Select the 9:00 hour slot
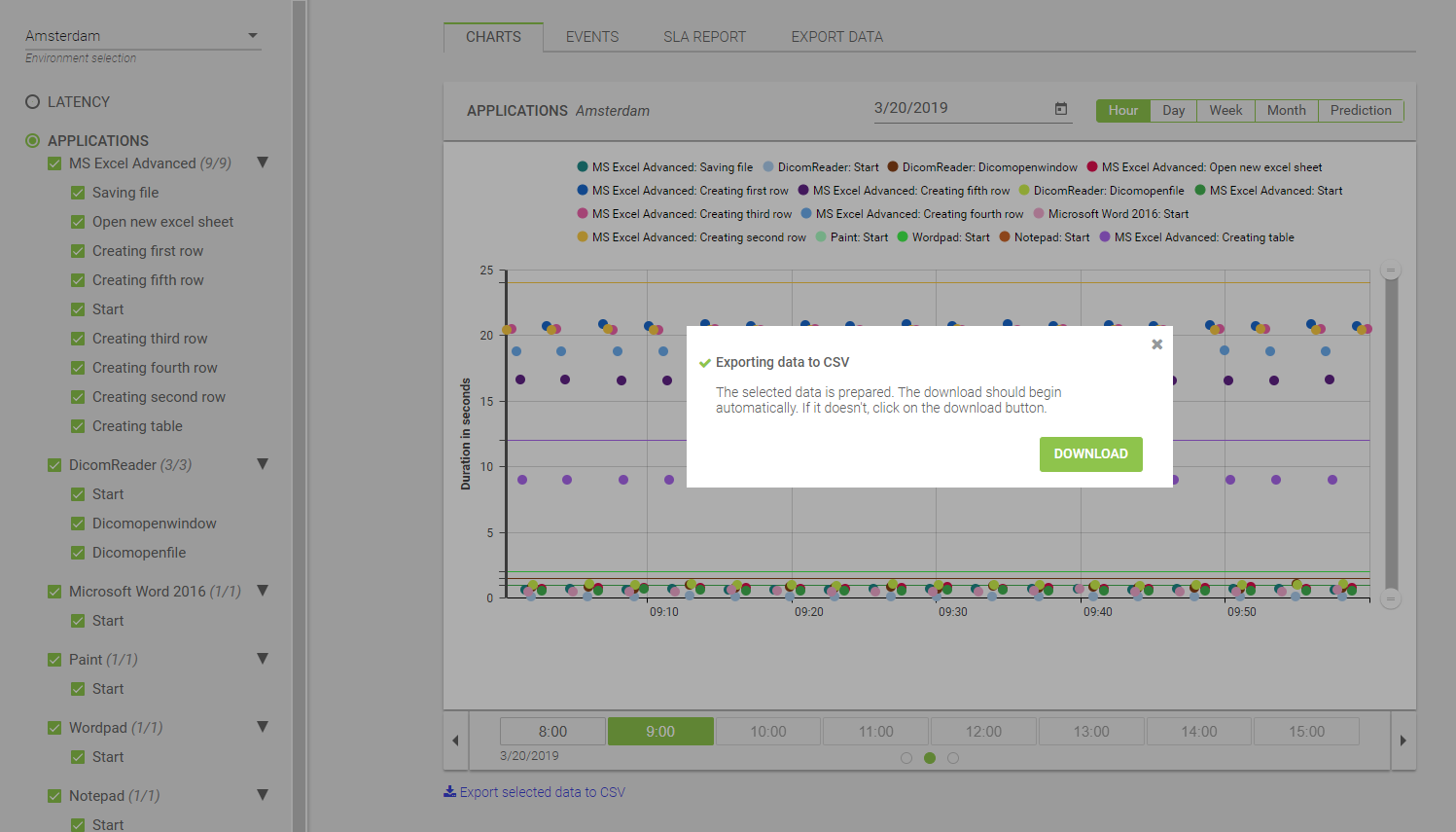The image size is (1456, 832). click(x=660, y=732)
